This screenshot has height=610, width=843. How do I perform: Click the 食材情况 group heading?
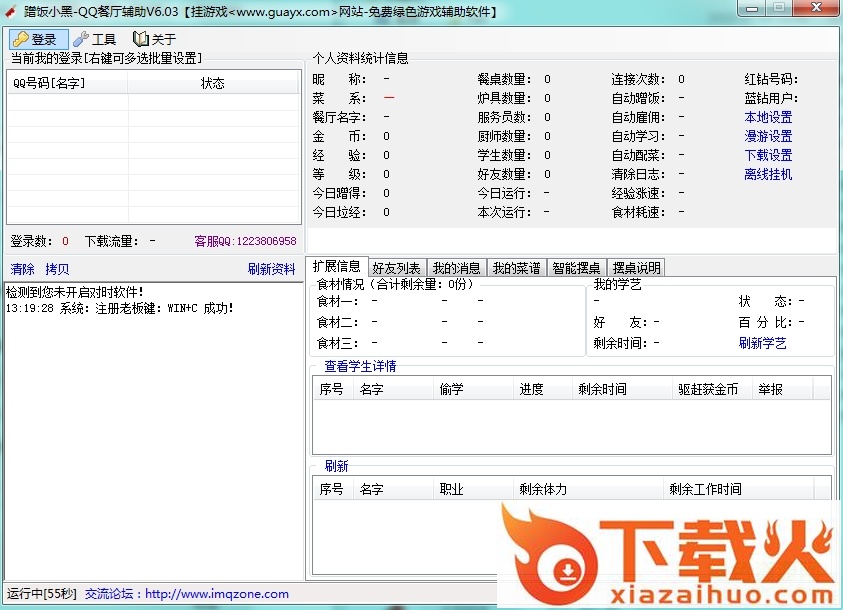pos(396,284)
